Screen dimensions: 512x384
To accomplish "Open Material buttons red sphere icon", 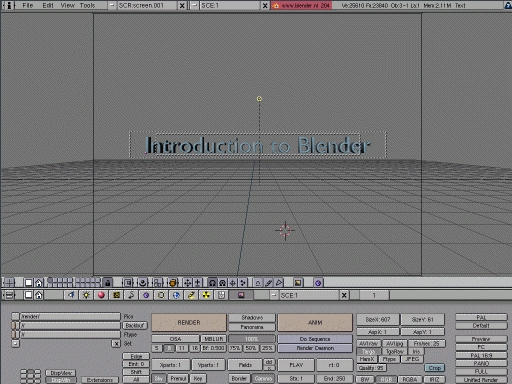I will 101,295.
